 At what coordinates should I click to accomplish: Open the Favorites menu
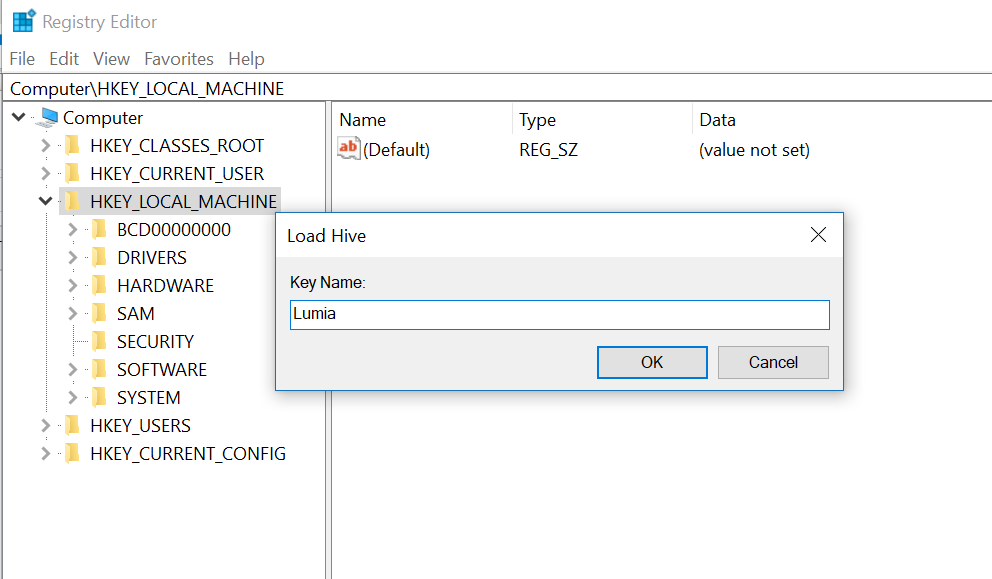[x=178, y=59]
